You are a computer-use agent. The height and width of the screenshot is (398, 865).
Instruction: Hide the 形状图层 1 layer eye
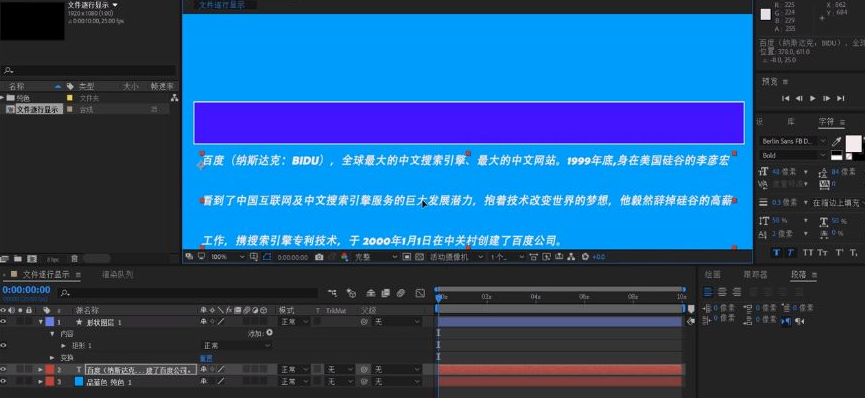tap(4, 321)
